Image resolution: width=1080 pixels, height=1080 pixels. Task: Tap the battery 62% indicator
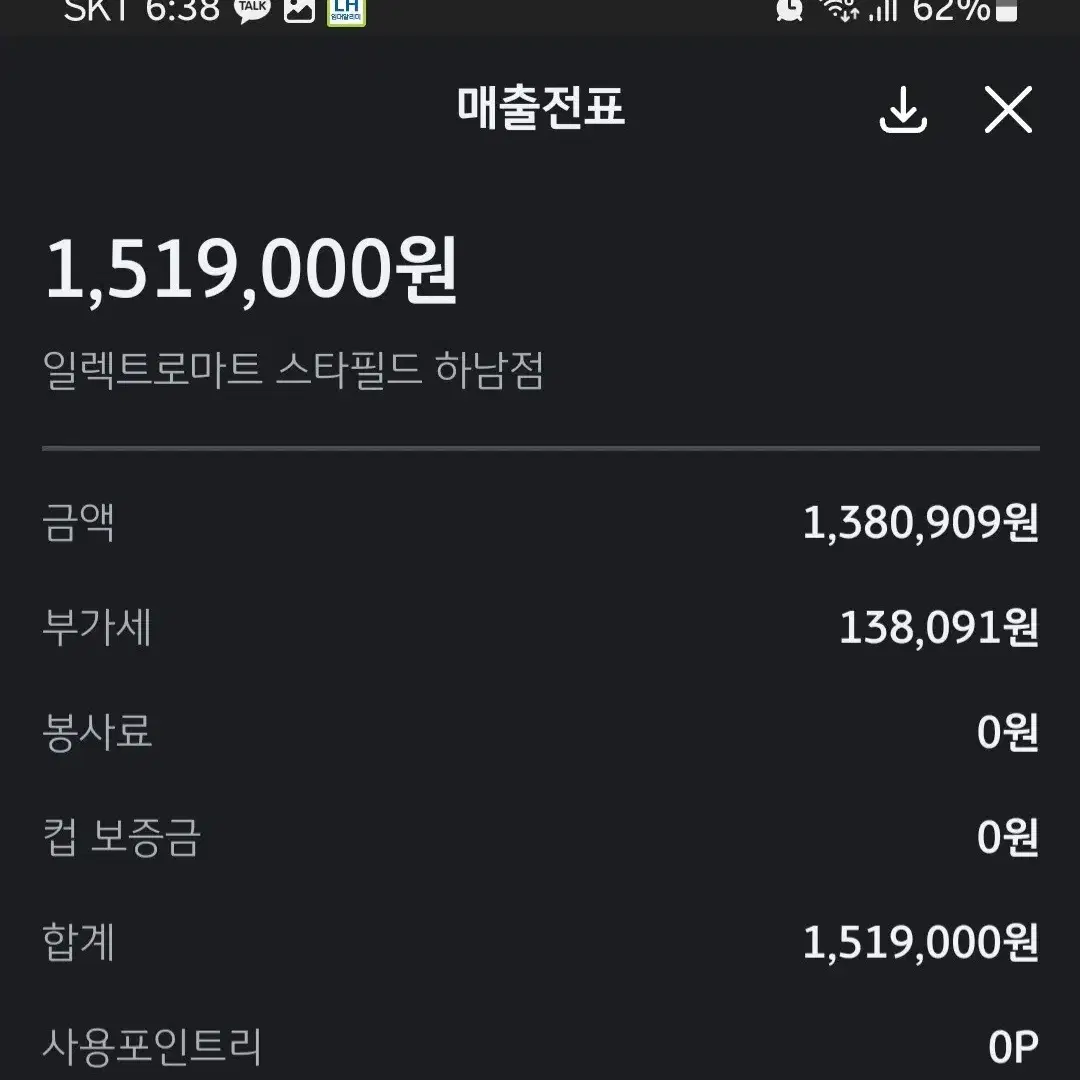pyautogui.click(x=964, y=9)
